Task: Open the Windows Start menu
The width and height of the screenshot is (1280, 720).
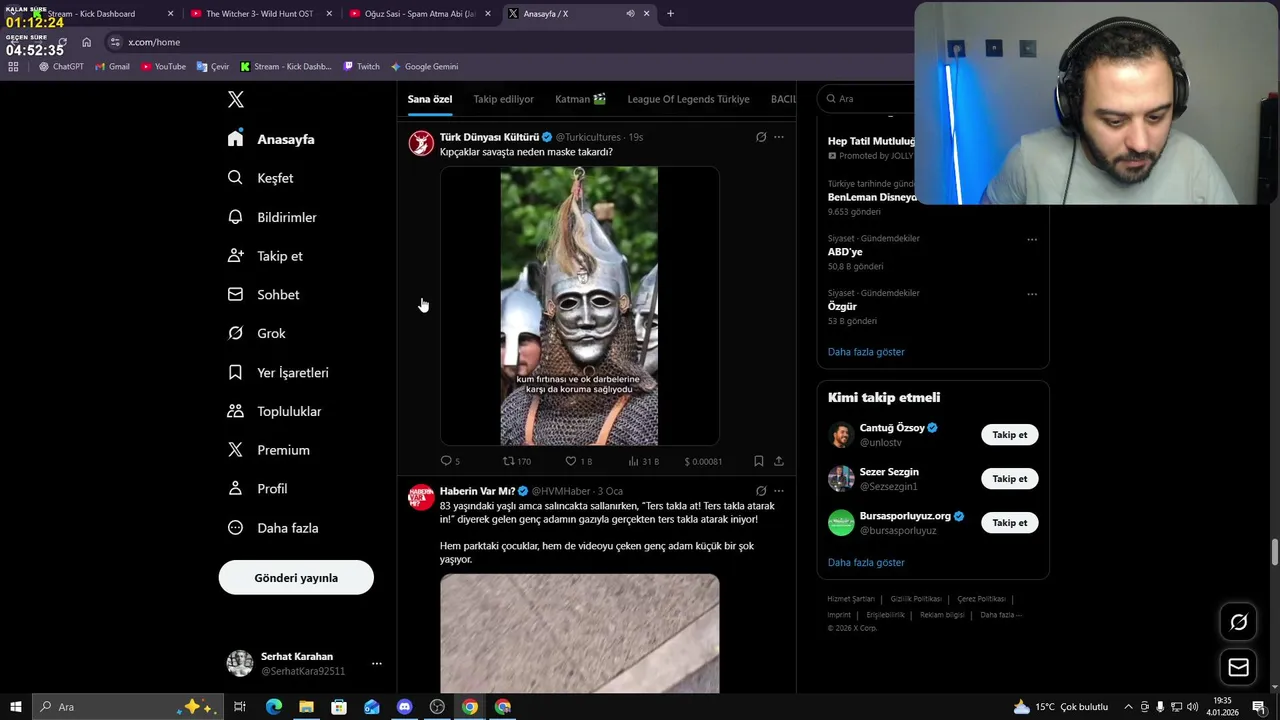Action: point(15,707)
